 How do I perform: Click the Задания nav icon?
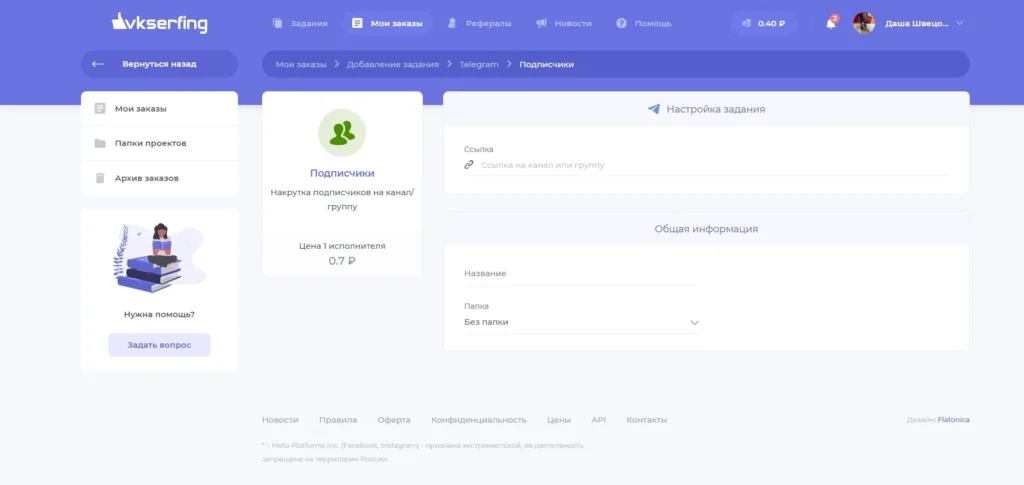pos(278,23)
